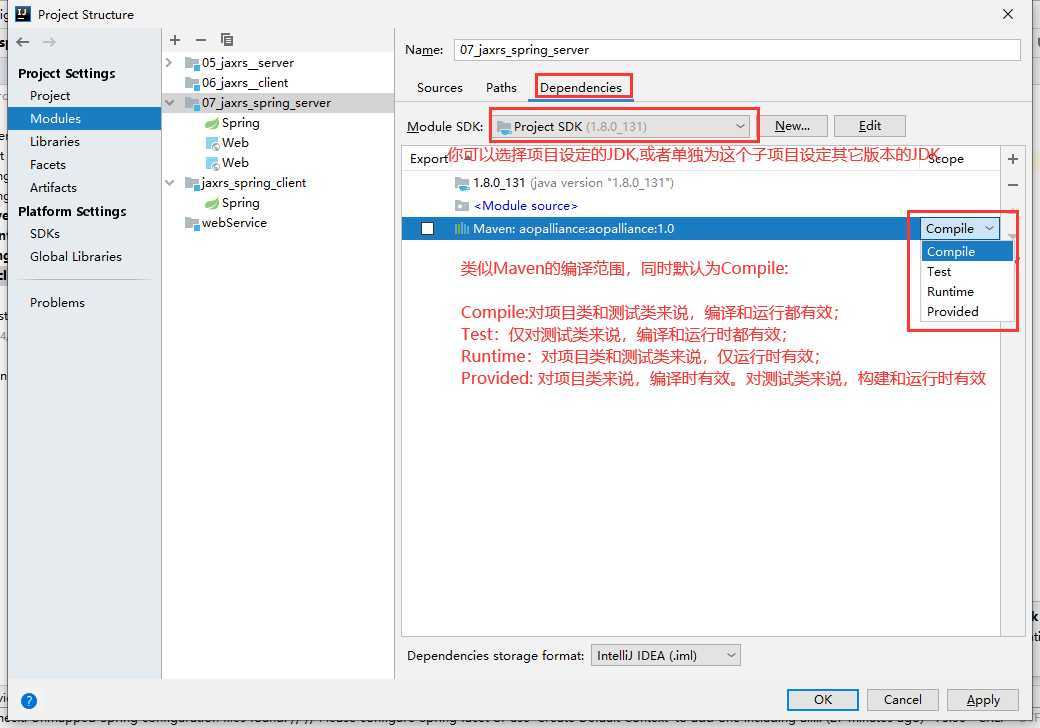The height and width of the screenshot is (728, 1040).
Task: Click the Cancel button
Action: 903,699
